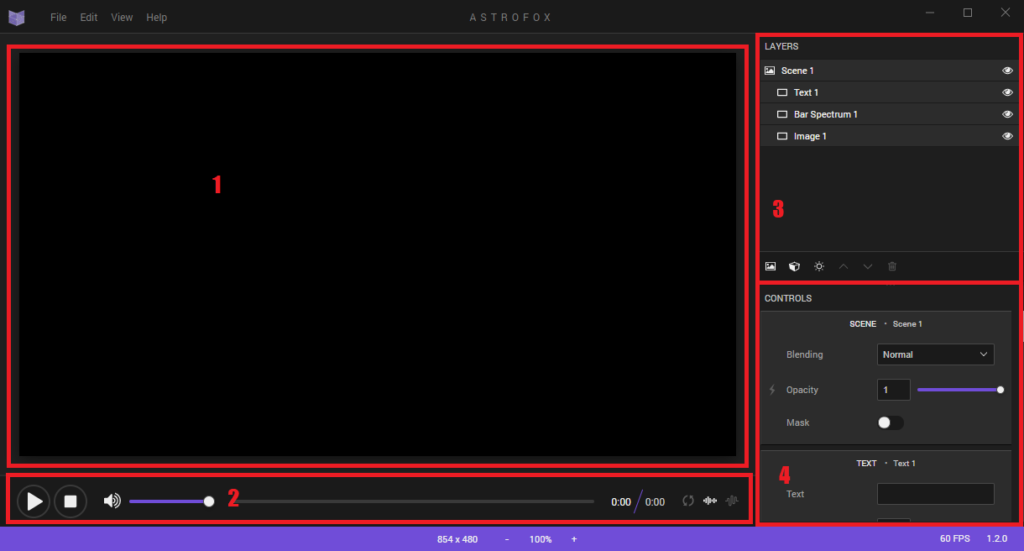Minimize the Astrofox window
This screenshot has width=1024, height=551.
[x=930, y=13]
